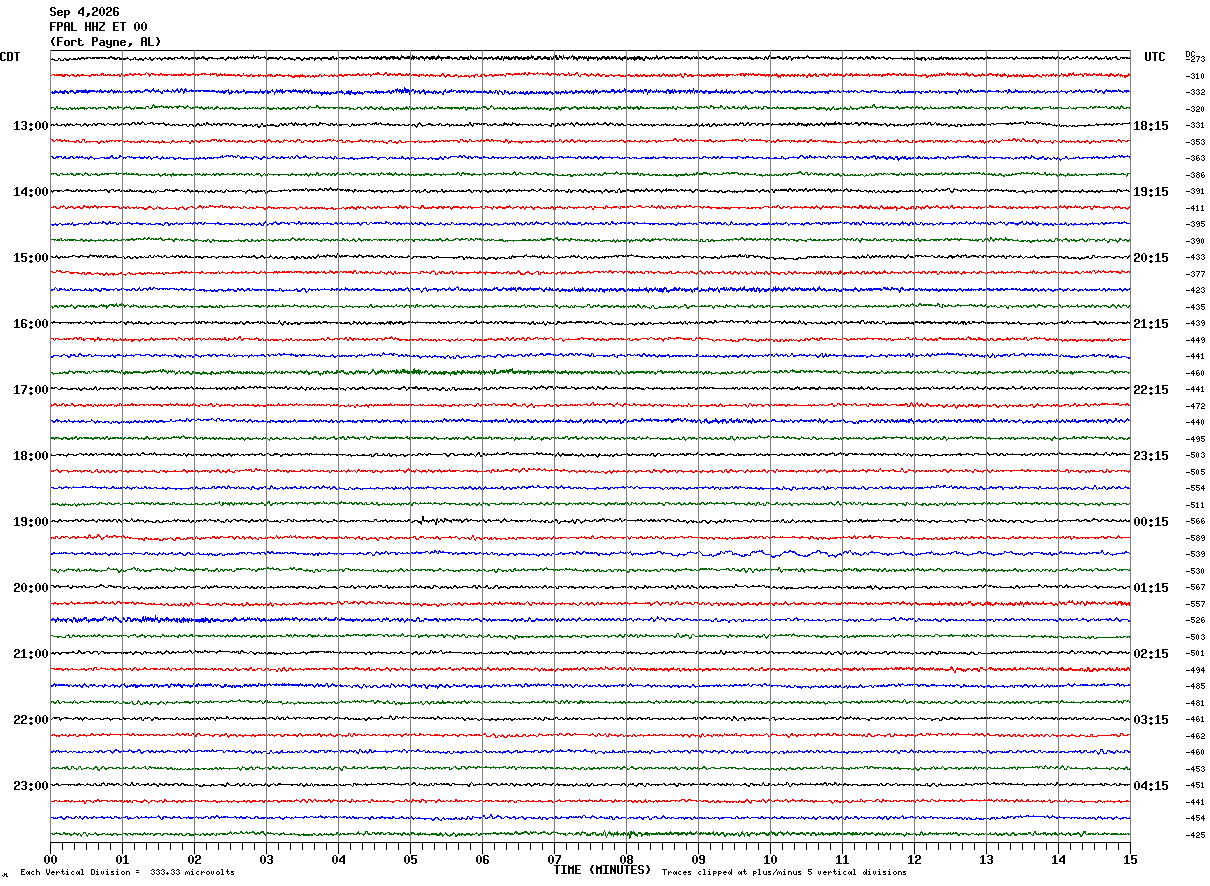Select minute 05 on the time axis
This screenshot has width=1210, height=886.
[x=410, y=859]
